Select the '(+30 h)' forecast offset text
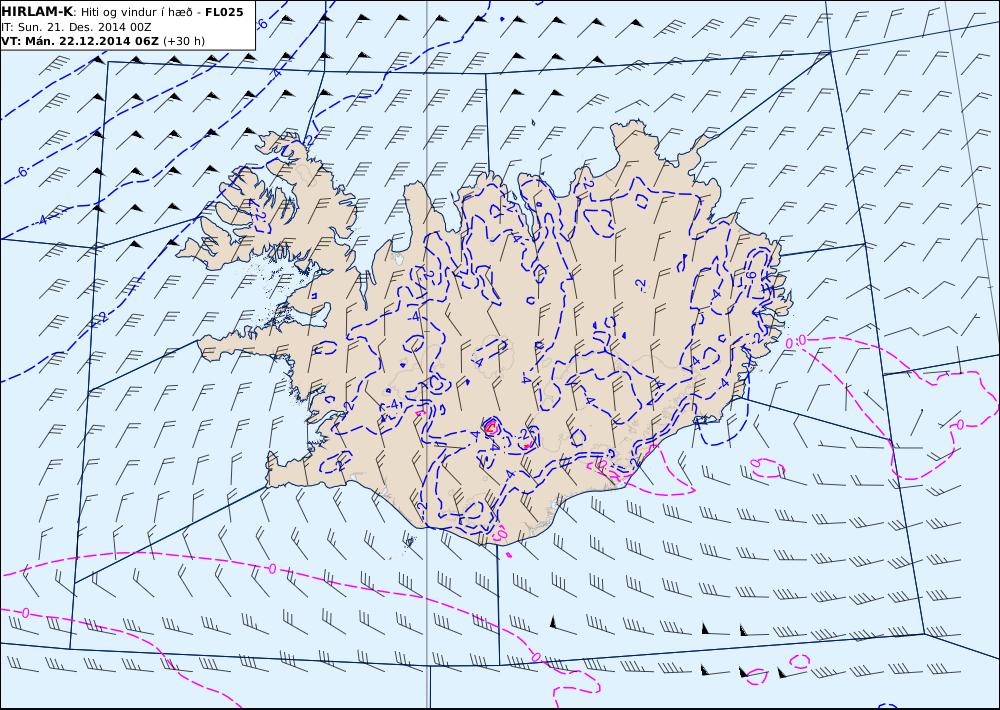Image resolution: width=1000 pixels, height=710 pixels. pos(184,41)
